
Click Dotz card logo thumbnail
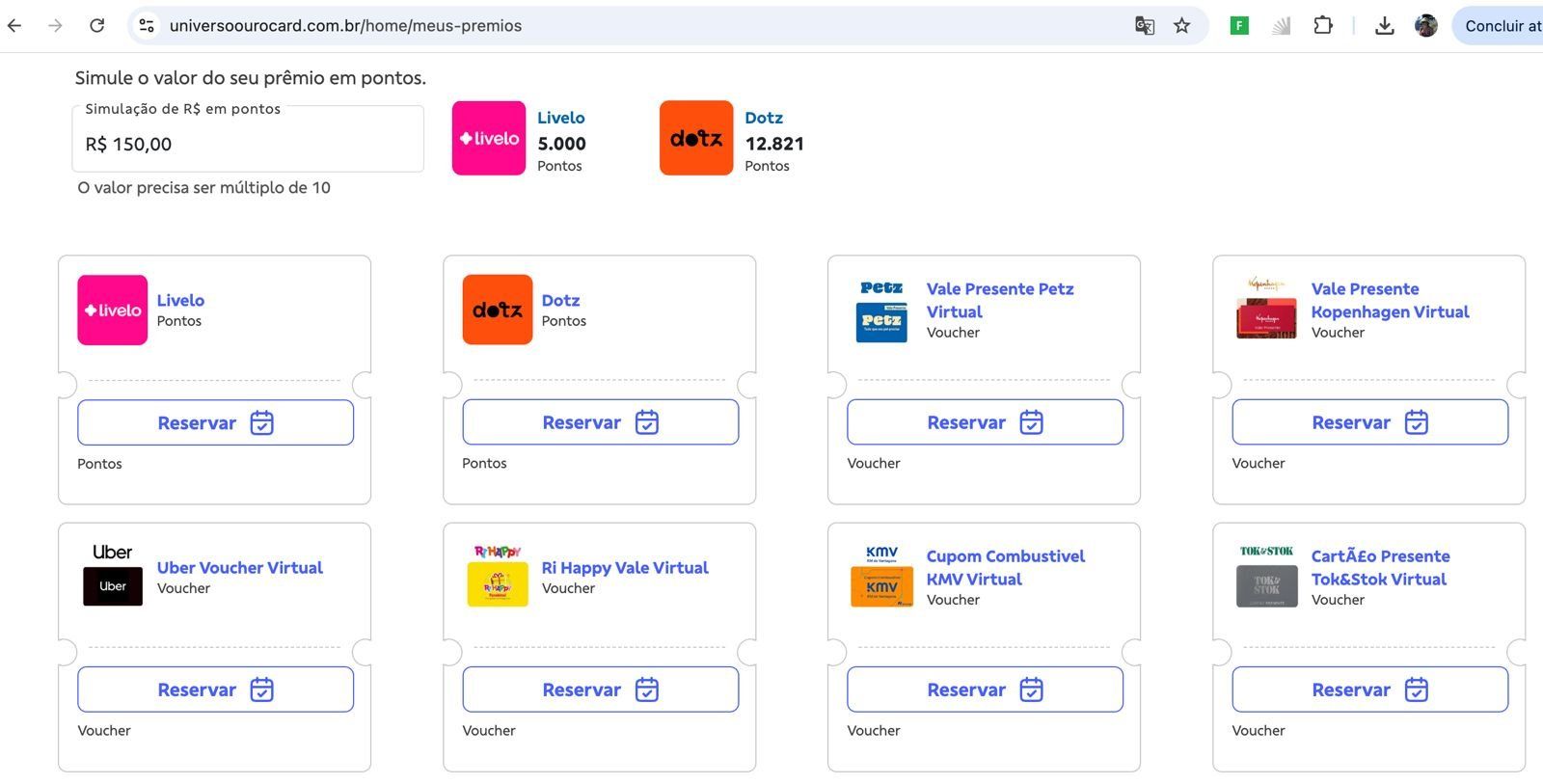(498, 310)
